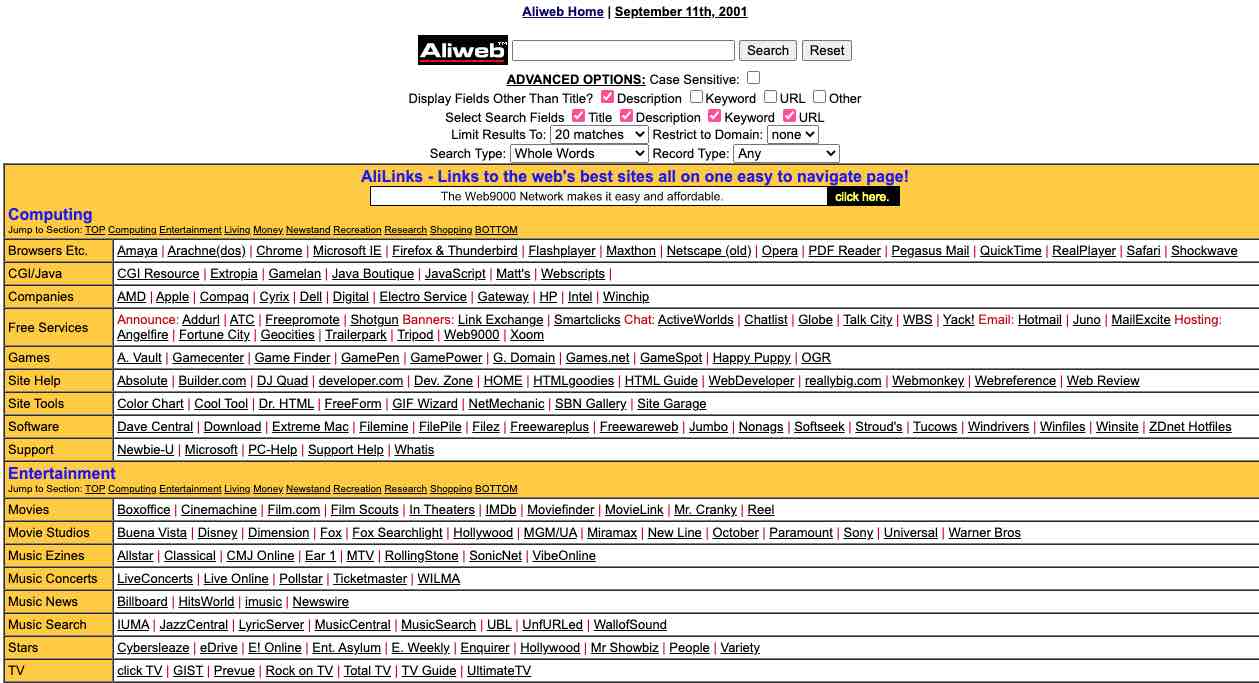Open the PC-Help link in Support

pyautogui.click(x=272, y=450)
